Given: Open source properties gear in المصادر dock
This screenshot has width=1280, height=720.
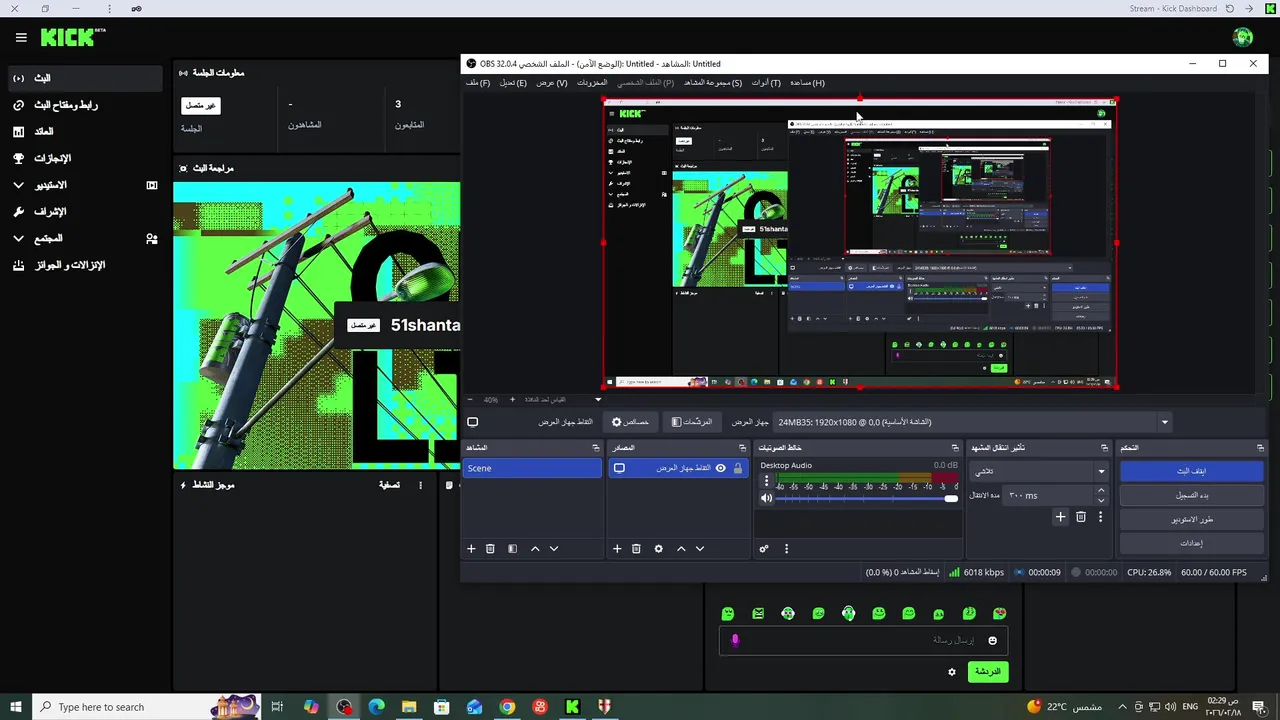Looking at the screenshot, I should pyautogui.click(x=658, y=548).
